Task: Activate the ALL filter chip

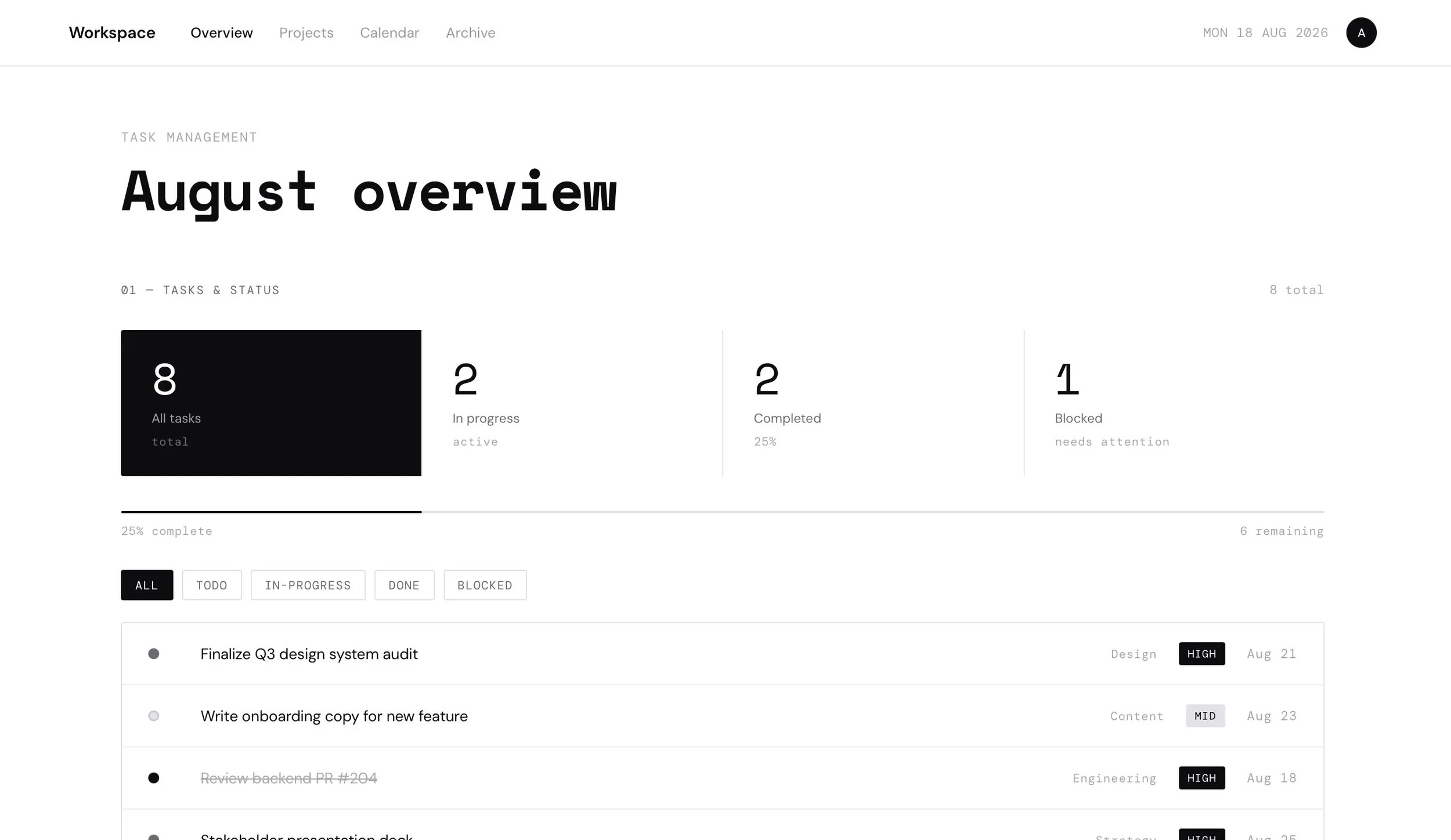Action: [147, 585]
